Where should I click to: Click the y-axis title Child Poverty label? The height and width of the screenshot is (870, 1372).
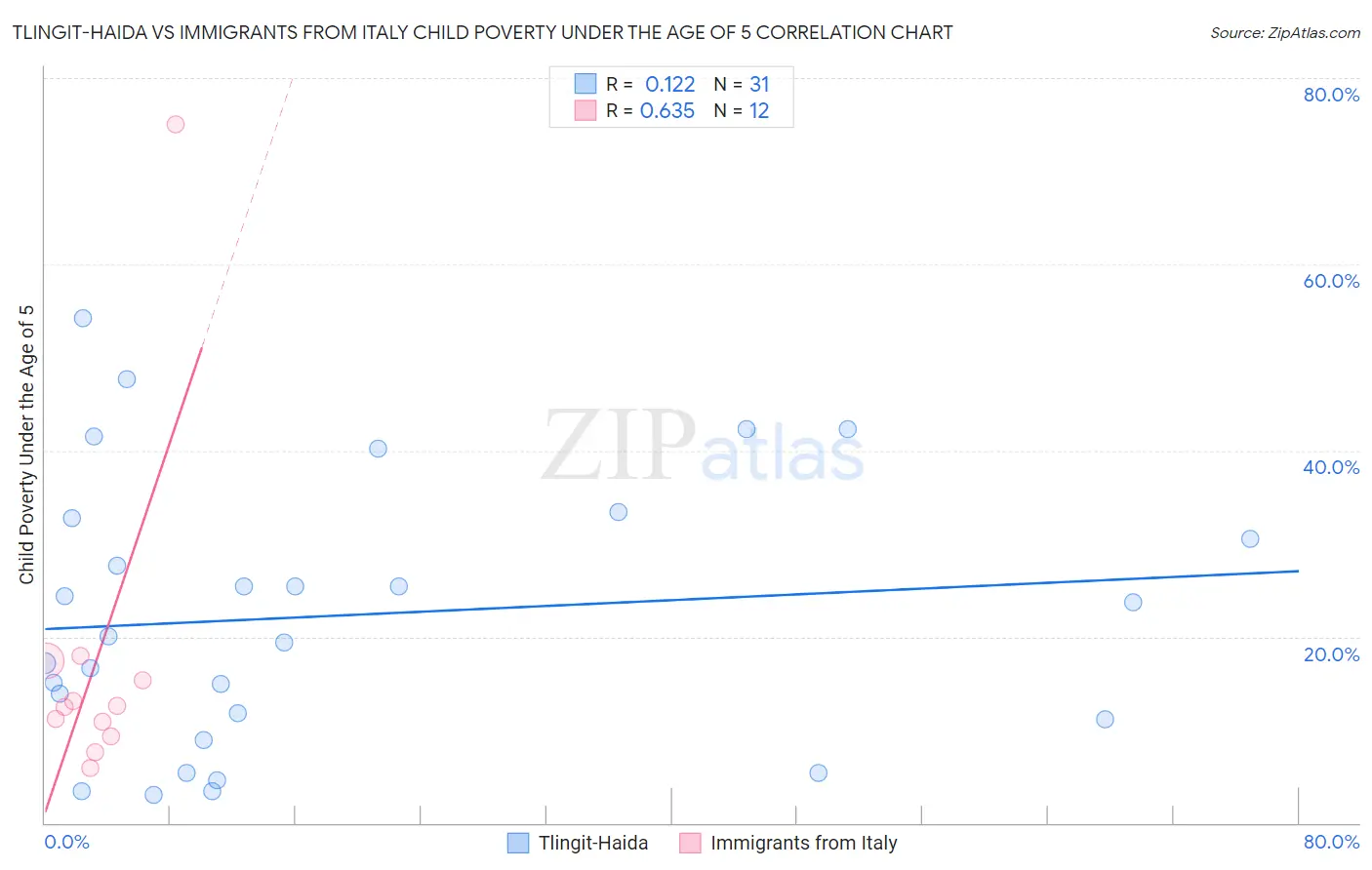click(x=26, y=445)
